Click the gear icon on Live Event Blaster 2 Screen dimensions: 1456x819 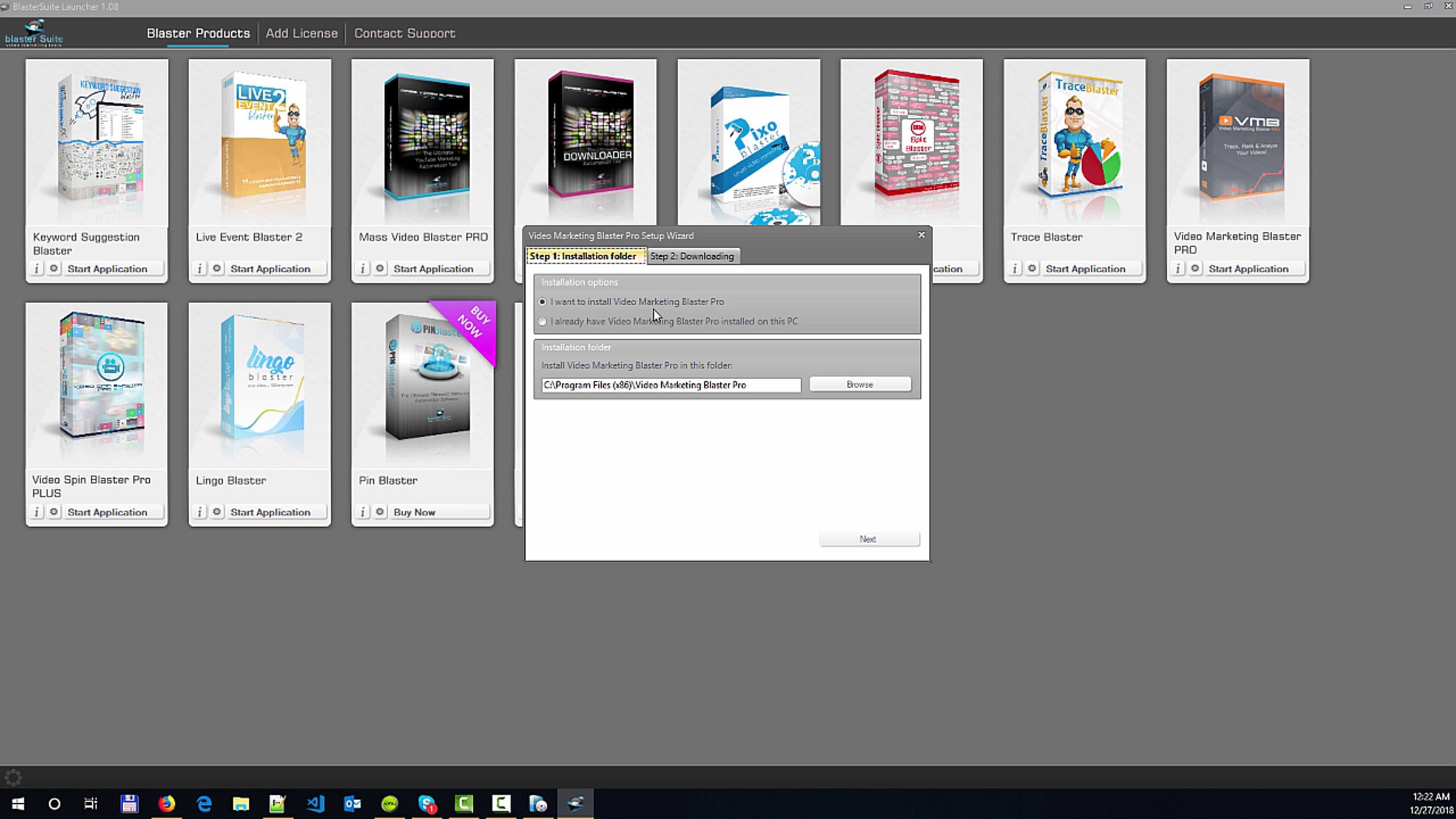coord(217,269)
